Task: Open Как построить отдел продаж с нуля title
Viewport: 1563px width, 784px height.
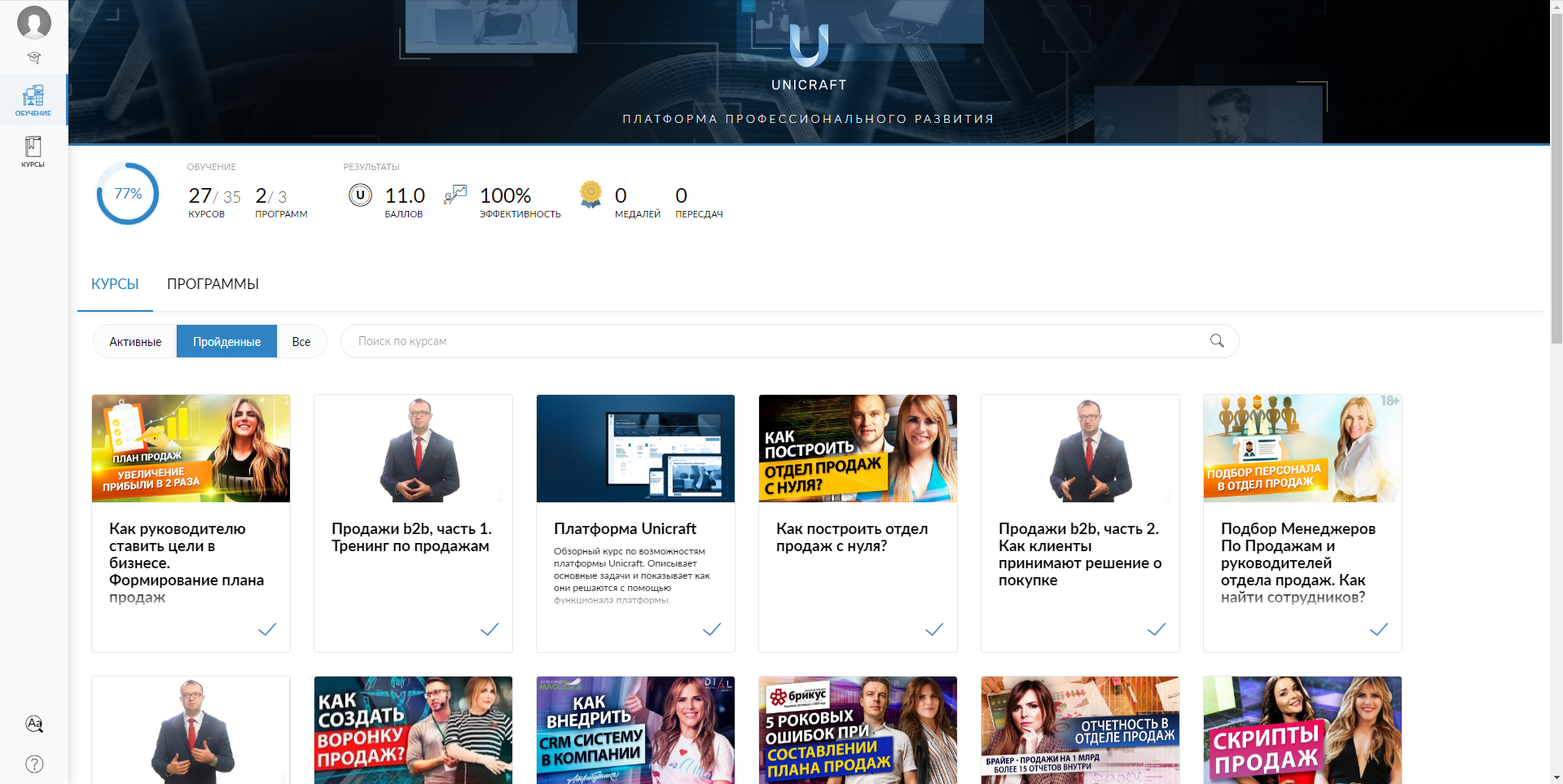Action: [x=852, y=537]
